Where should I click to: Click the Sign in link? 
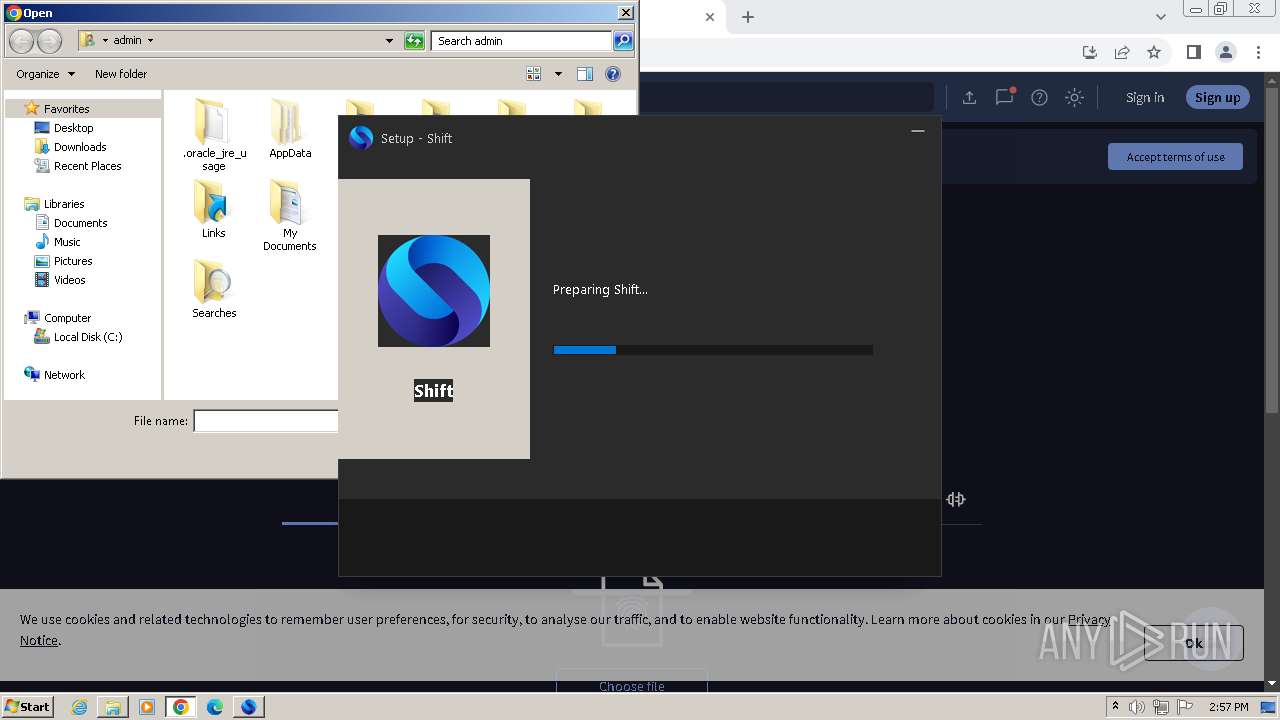point(1145,97)
